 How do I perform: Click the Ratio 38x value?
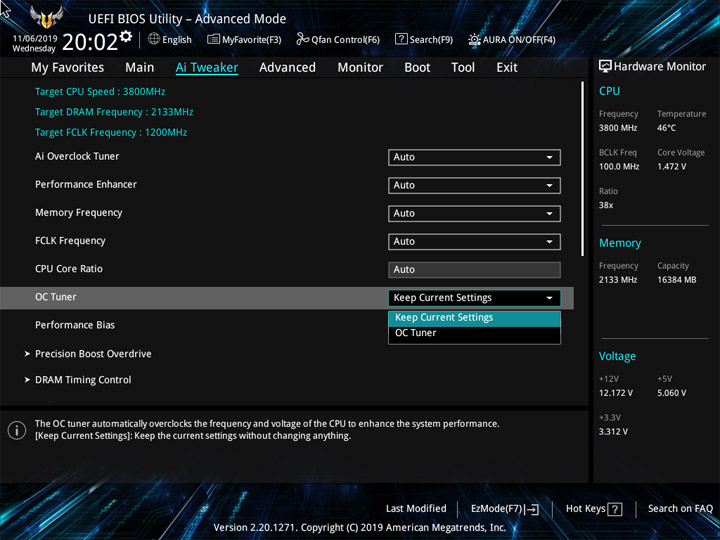606,205
